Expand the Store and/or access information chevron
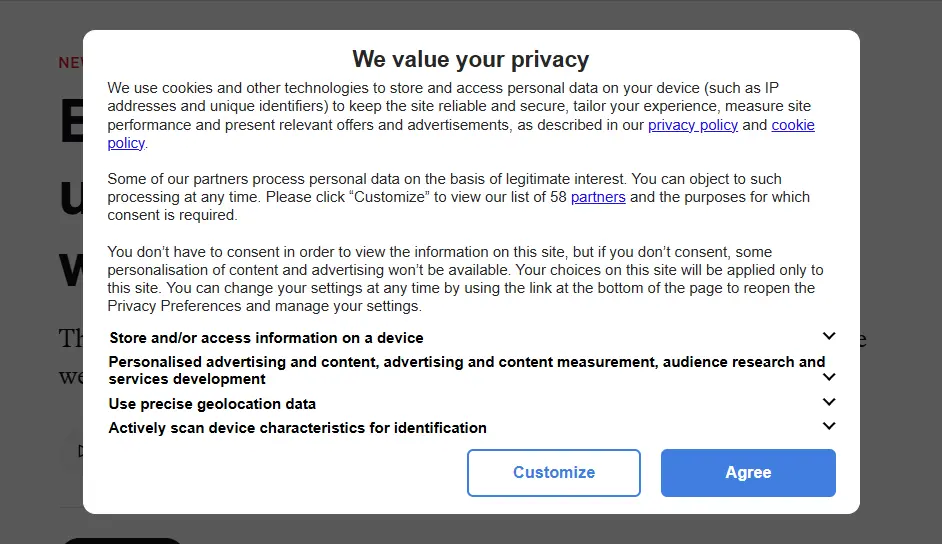 828,336
